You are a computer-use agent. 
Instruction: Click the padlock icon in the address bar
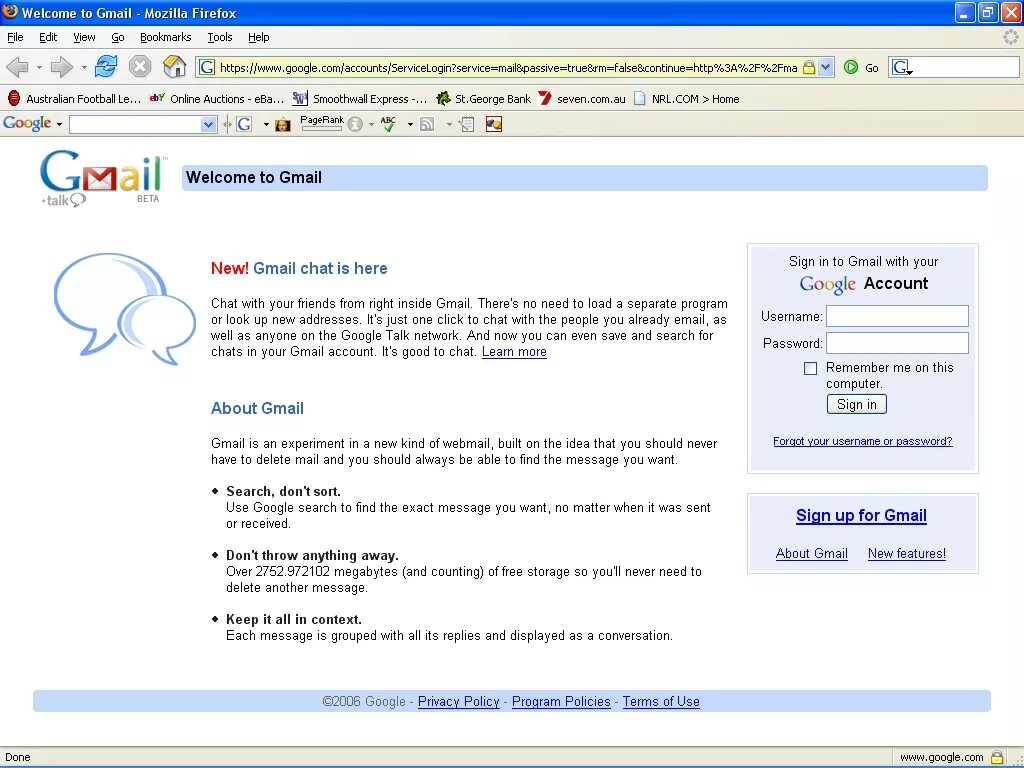coord(808,67)
